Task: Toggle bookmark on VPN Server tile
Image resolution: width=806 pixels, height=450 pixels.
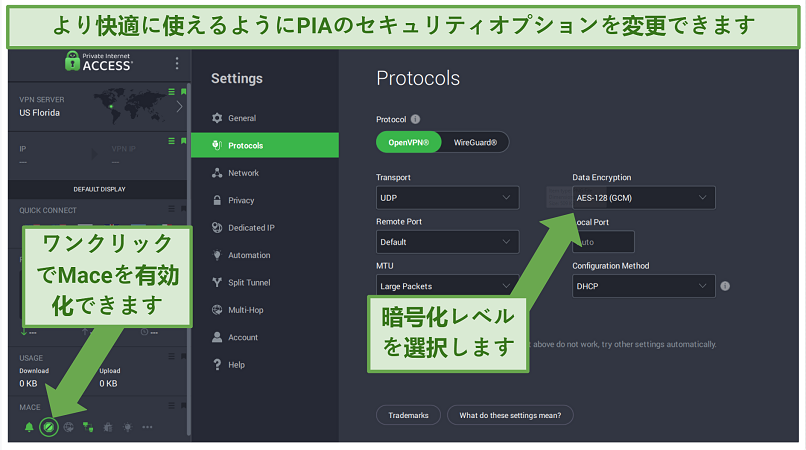Action: tap(184, 92)
